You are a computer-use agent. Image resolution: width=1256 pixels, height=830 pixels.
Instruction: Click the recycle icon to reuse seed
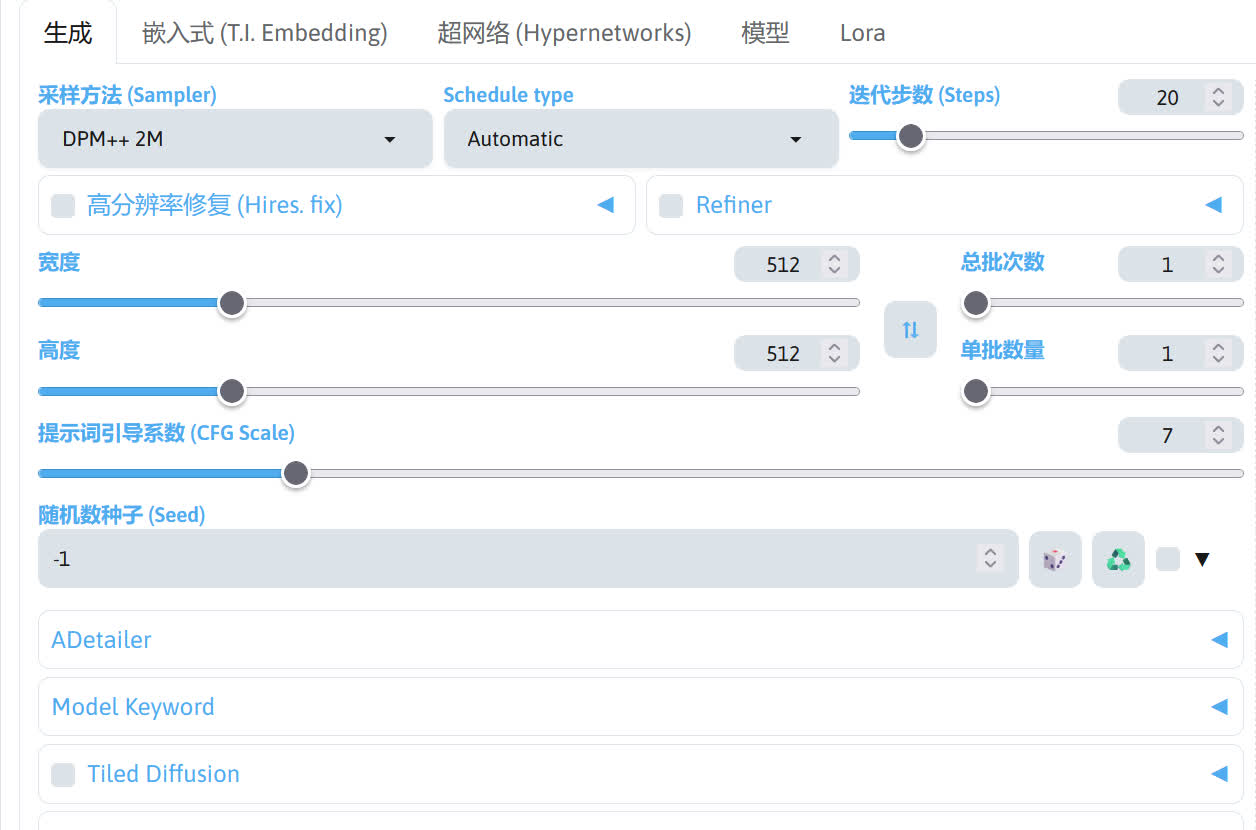1118,559
